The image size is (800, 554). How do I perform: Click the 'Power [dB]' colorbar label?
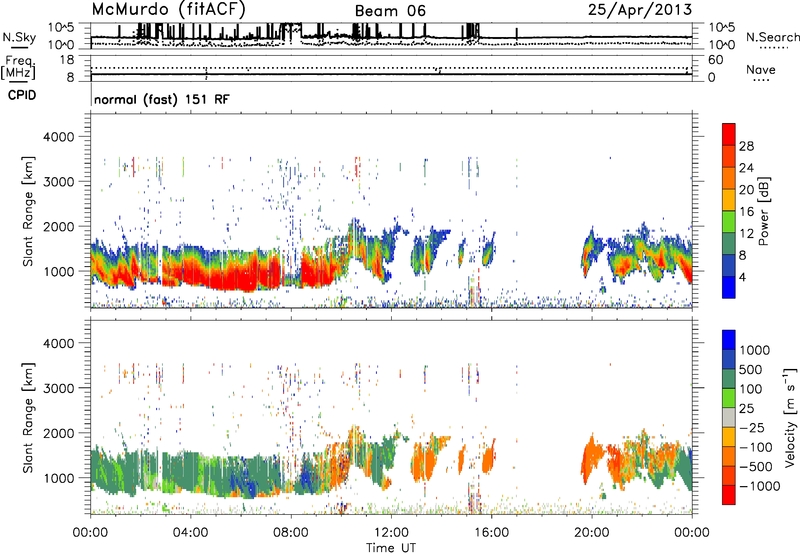pos(764,211)
